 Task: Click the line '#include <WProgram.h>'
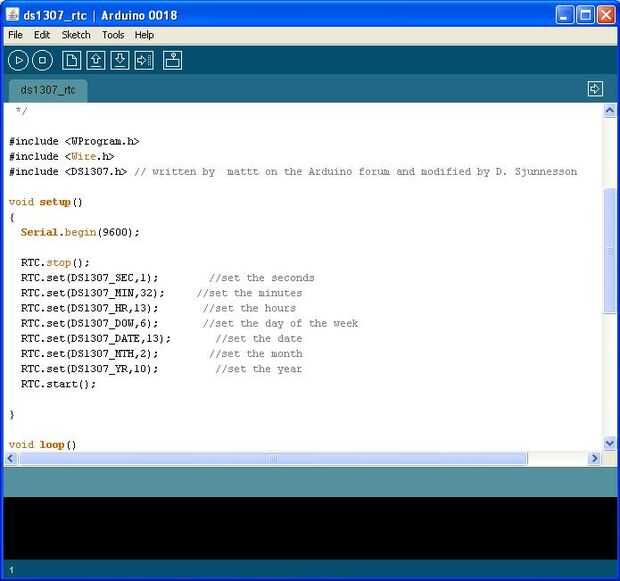click(x=74, y=141)
